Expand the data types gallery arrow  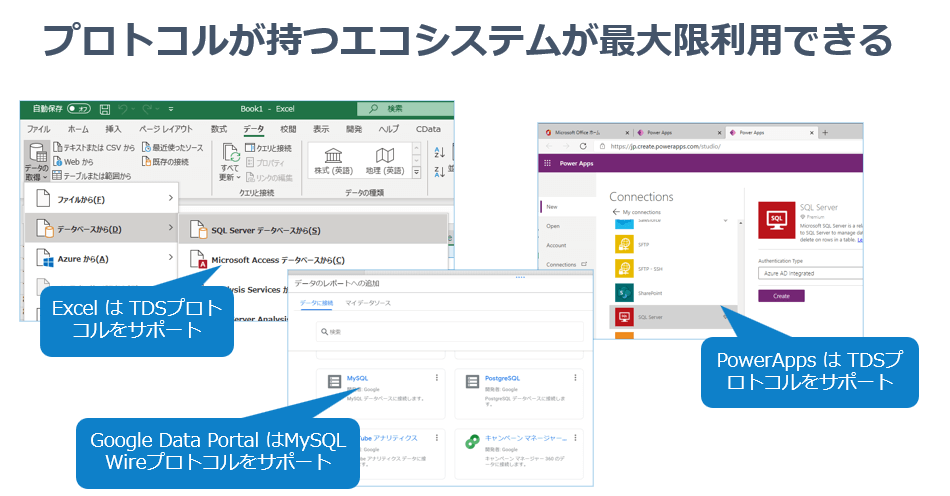click(416, 173)
